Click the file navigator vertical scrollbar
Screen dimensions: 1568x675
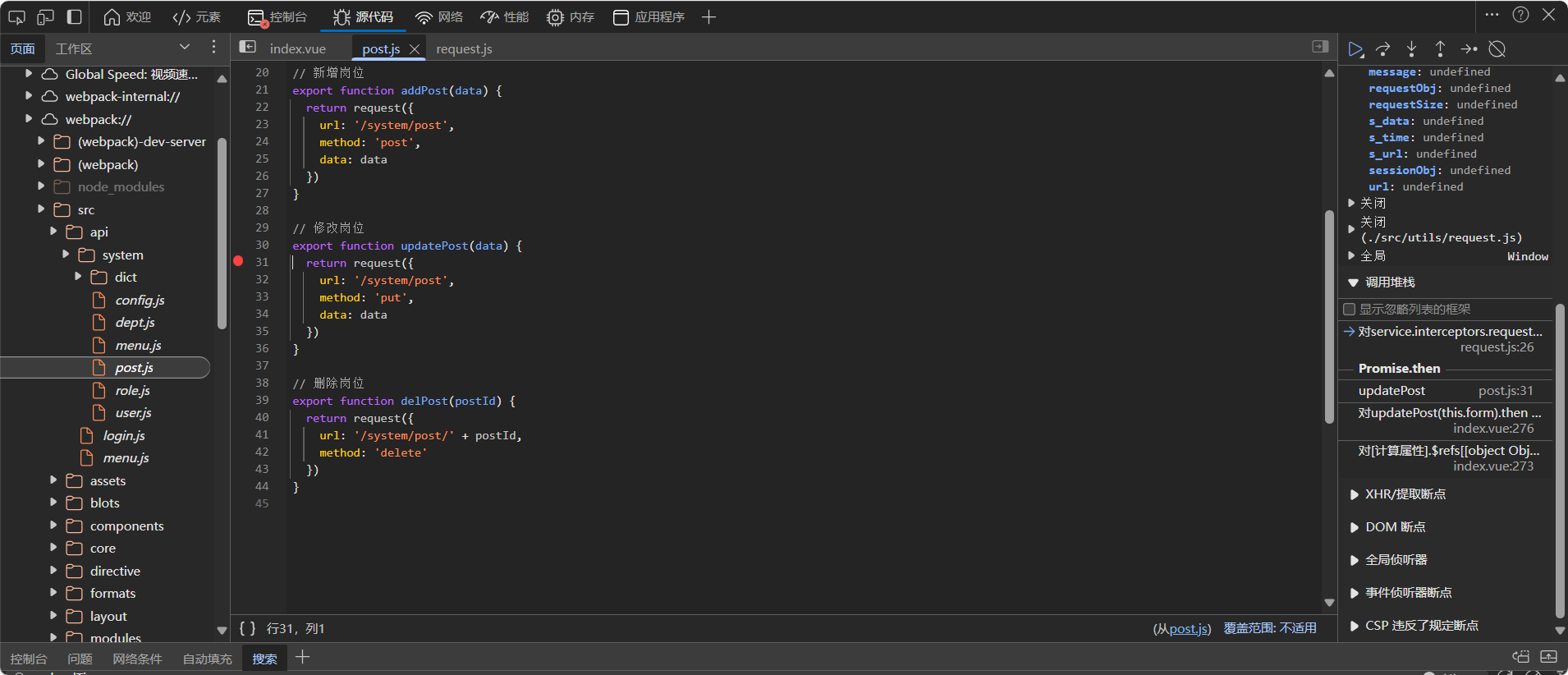pyautogui.click(x=222, y=234)
